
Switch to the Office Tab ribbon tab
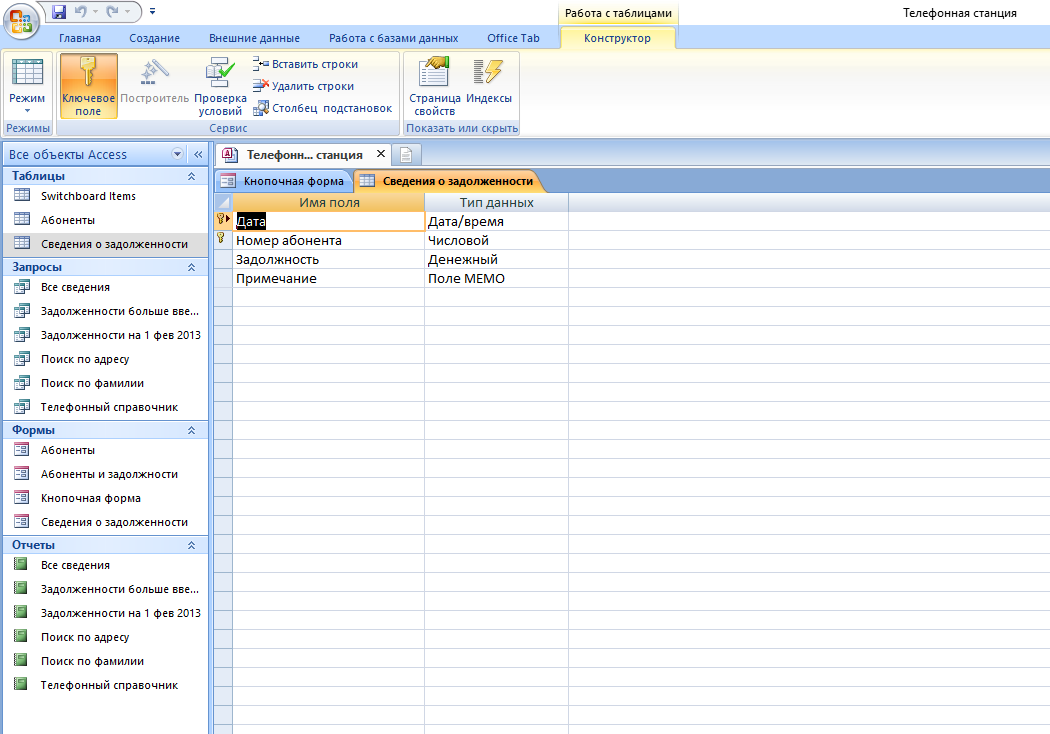(513, 38)
